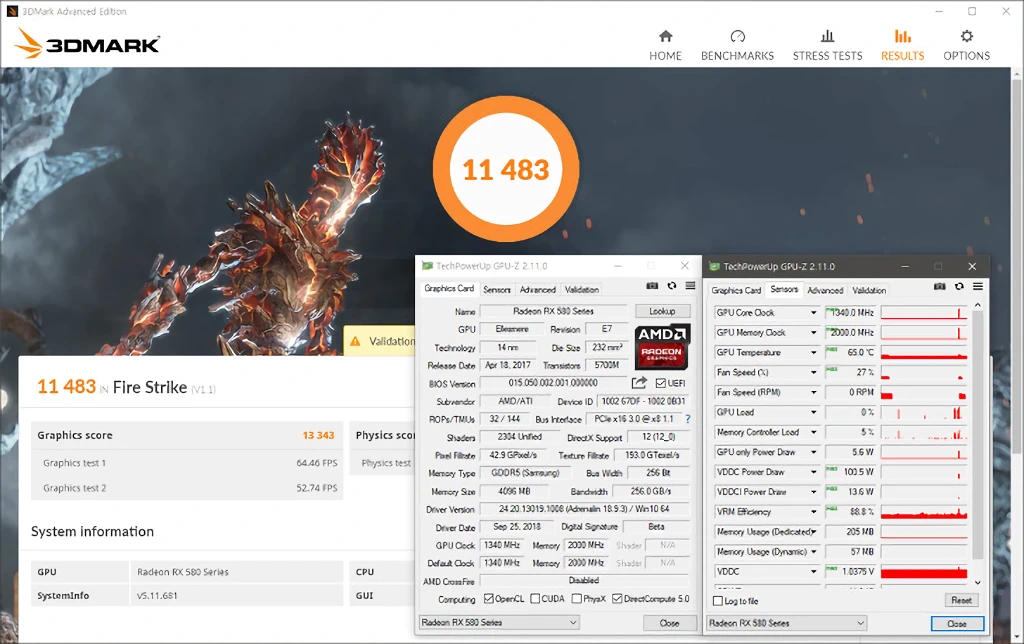This screenshot has height=644, width=1024.
Task: Click the Sensors list scroll up arrow
Action: pyautogui.click(x=978, y=305)
